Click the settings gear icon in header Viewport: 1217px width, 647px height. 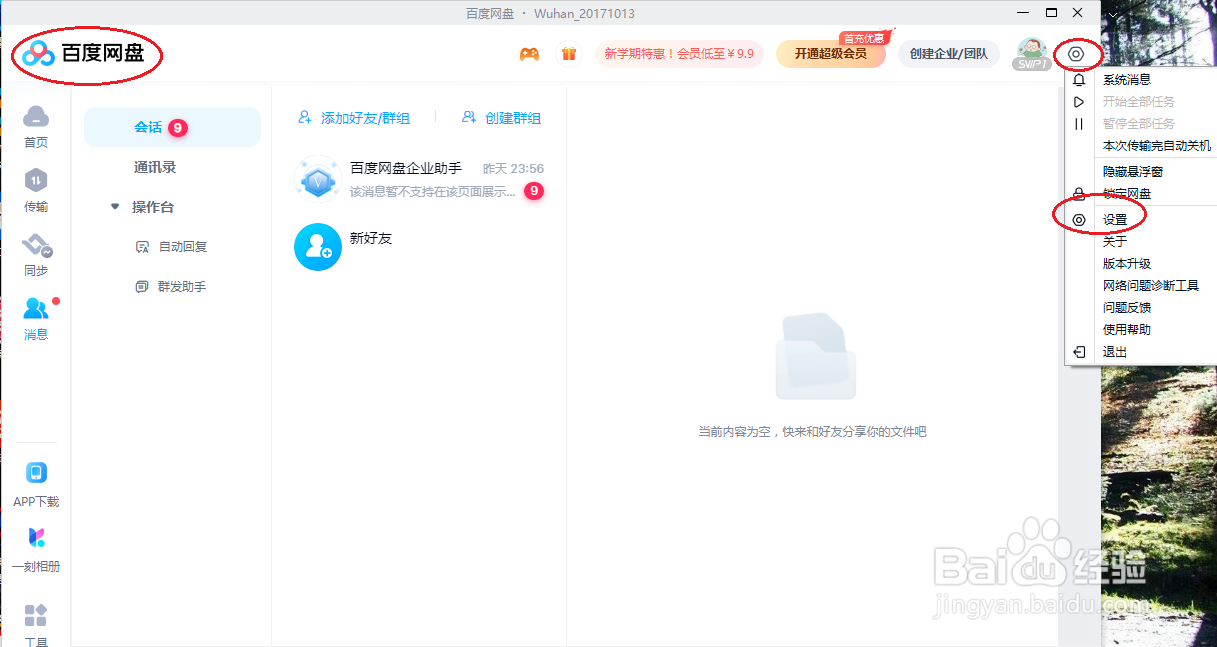[1076, 54]
